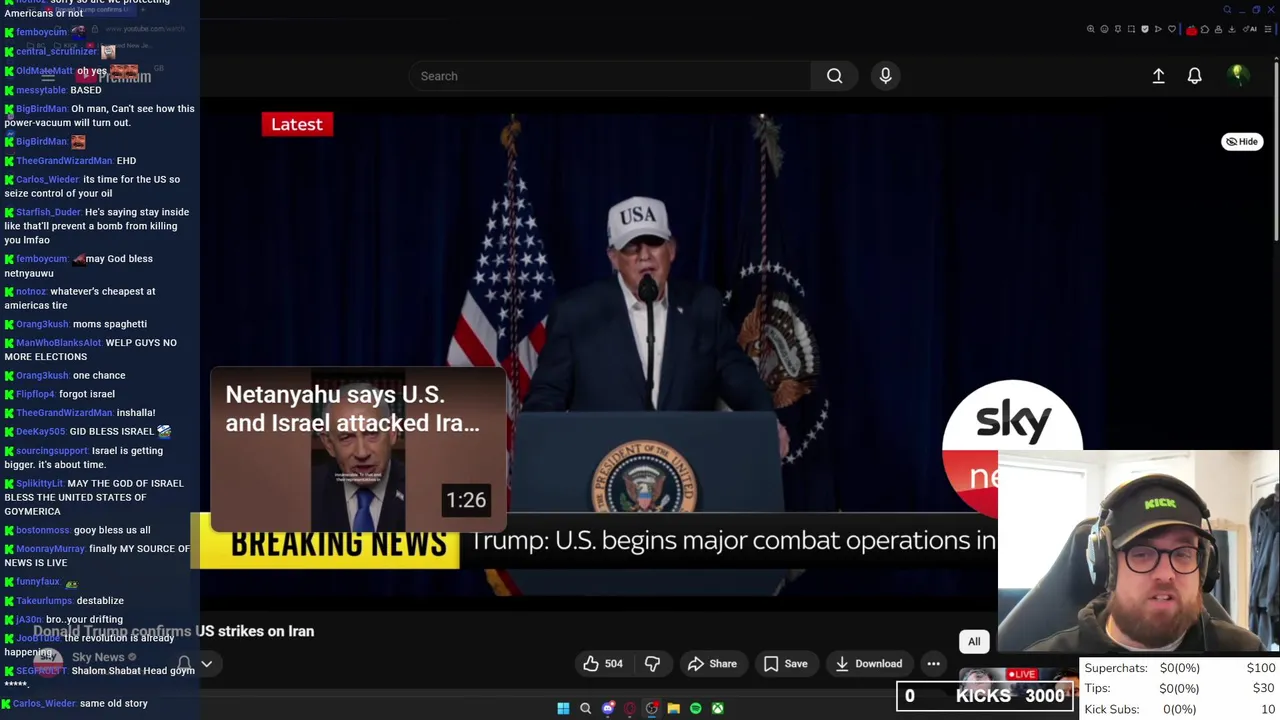Open the video title Donald Trump confirms US strikes
This screenshot has height=720, width=1280.
(x=174, y=631)
